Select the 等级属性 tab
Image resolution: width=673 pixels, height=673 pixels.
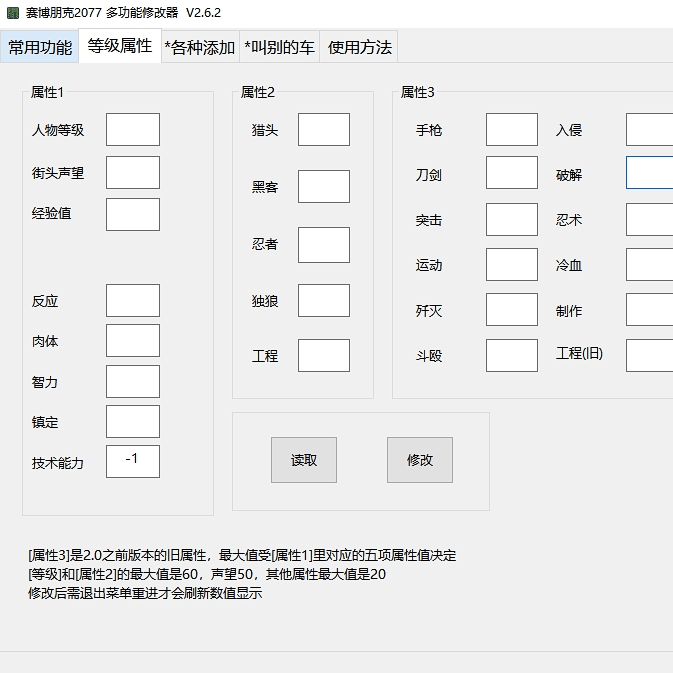[x=120, y=45]
